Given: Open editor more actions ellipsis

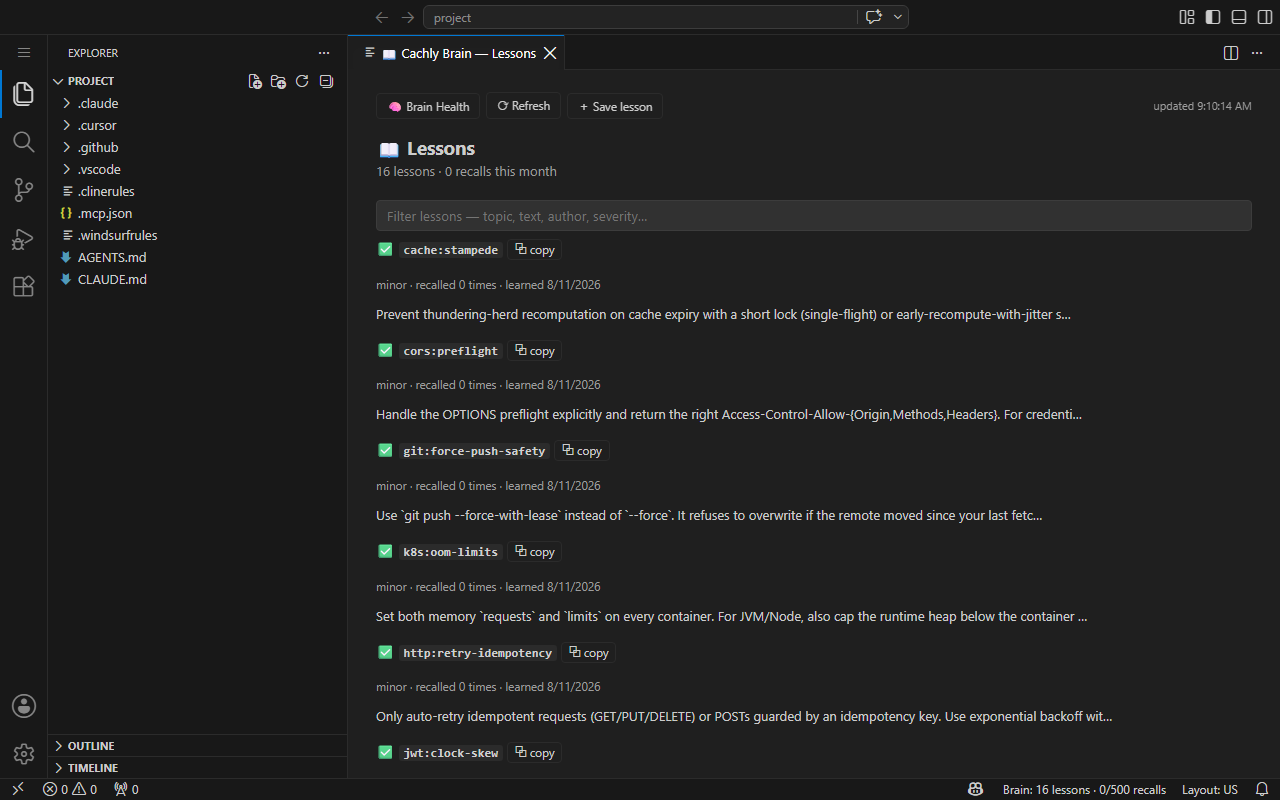Looking at the screenshot, I should [x=1259, y=53].
